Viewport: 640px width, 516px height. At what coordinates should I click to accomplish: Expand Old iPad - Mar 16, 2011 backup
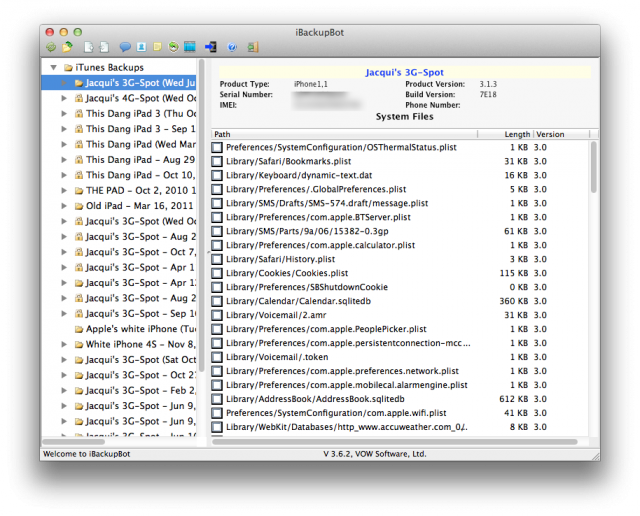pos(64,206)
